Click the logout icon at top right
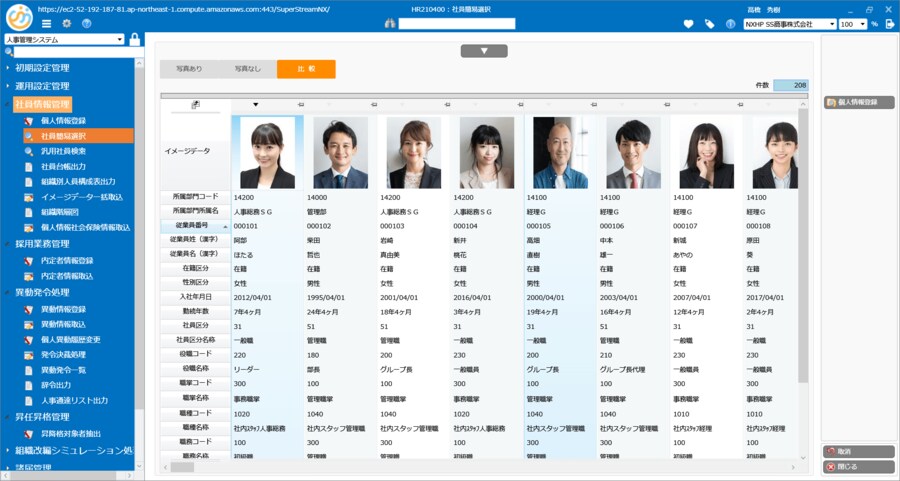The width and height of the screenshot is (900, 481). [890, 24]
